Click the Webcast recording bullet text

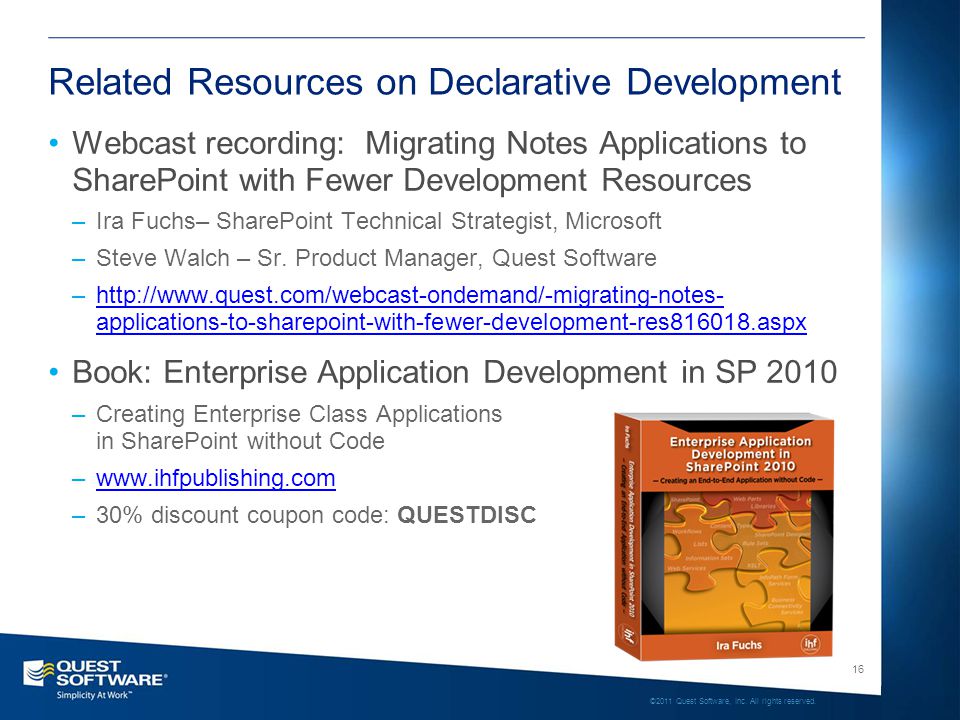[x=439, y=162]
